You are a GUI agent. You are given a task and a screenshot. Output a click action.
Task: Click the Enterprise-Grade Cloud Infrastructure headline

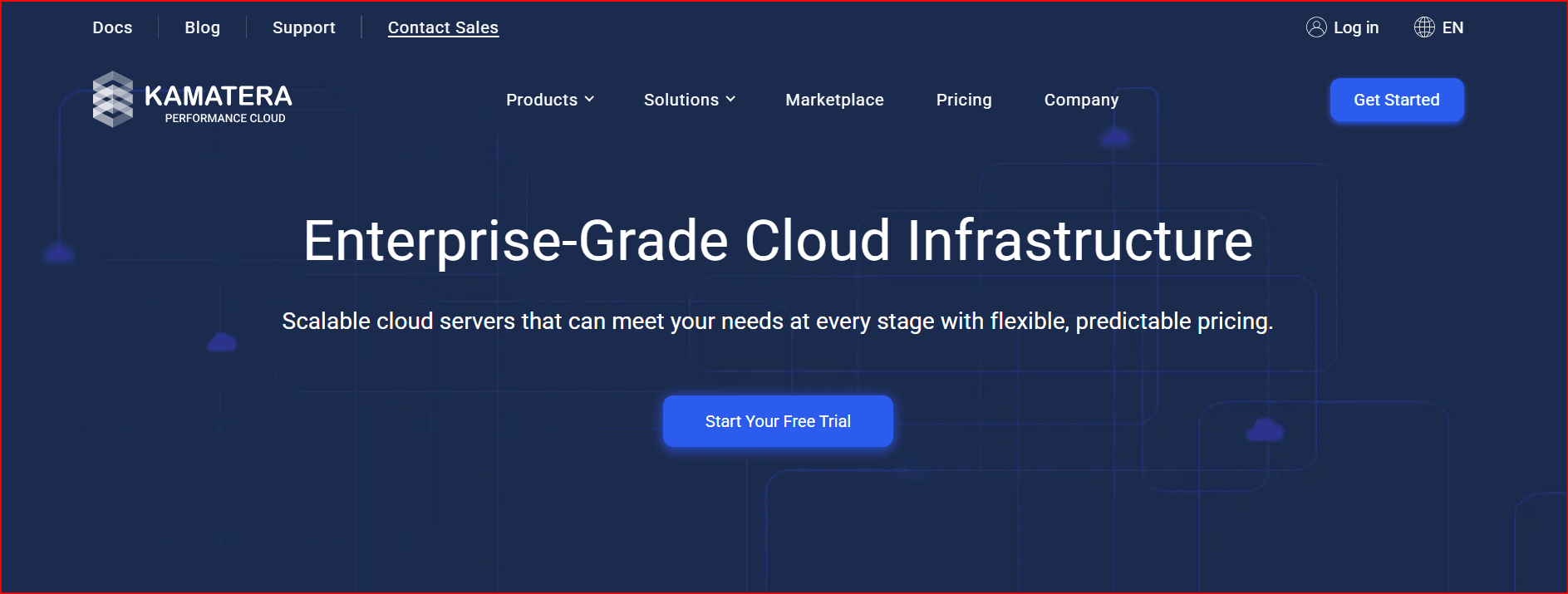click(x=778, y=241)
